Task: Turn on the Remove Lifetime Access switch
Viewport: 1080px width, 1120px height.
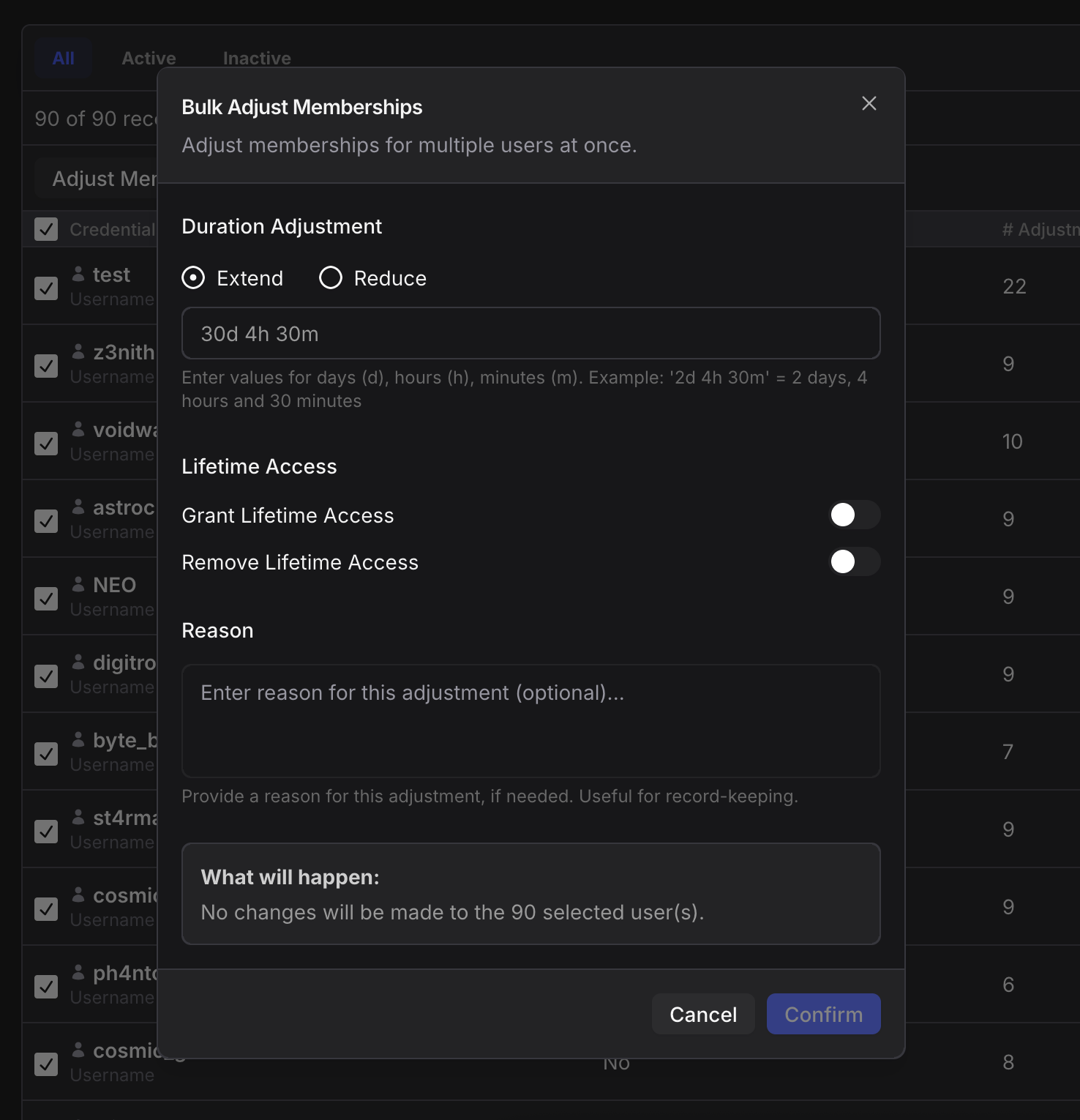Action: 853,562
